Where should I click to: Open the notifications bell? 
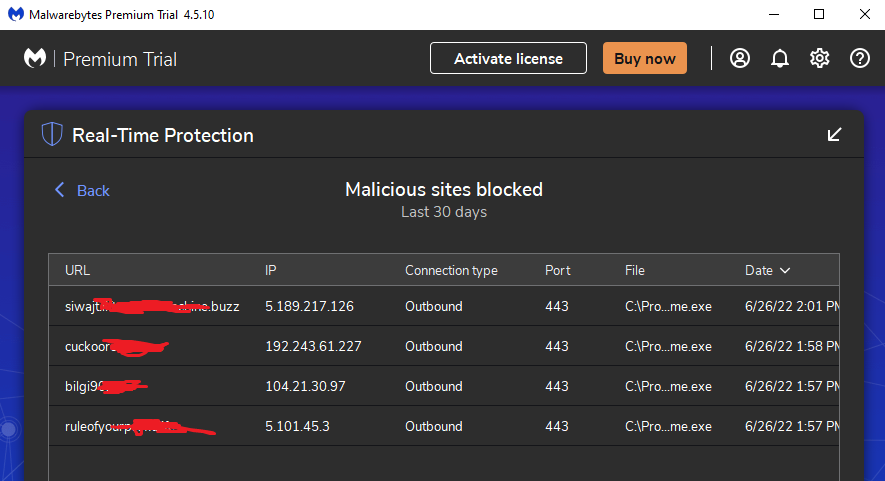click(780, 58)
